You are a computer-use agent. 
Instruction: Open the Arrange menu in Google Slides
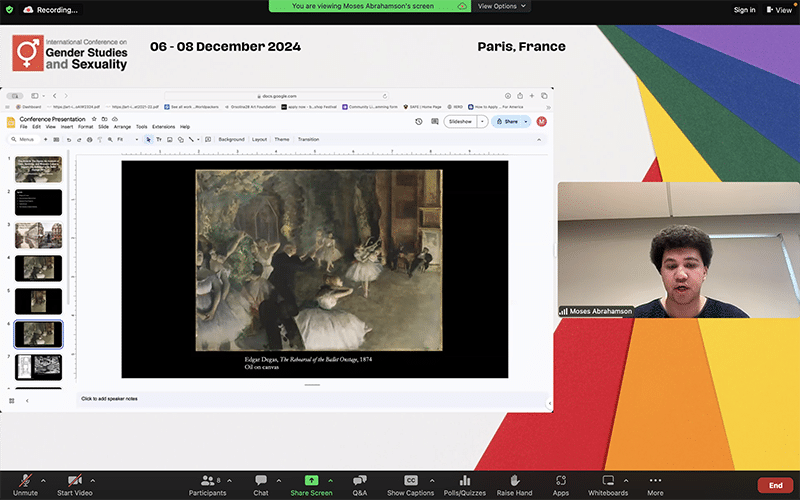pos(122,127)
